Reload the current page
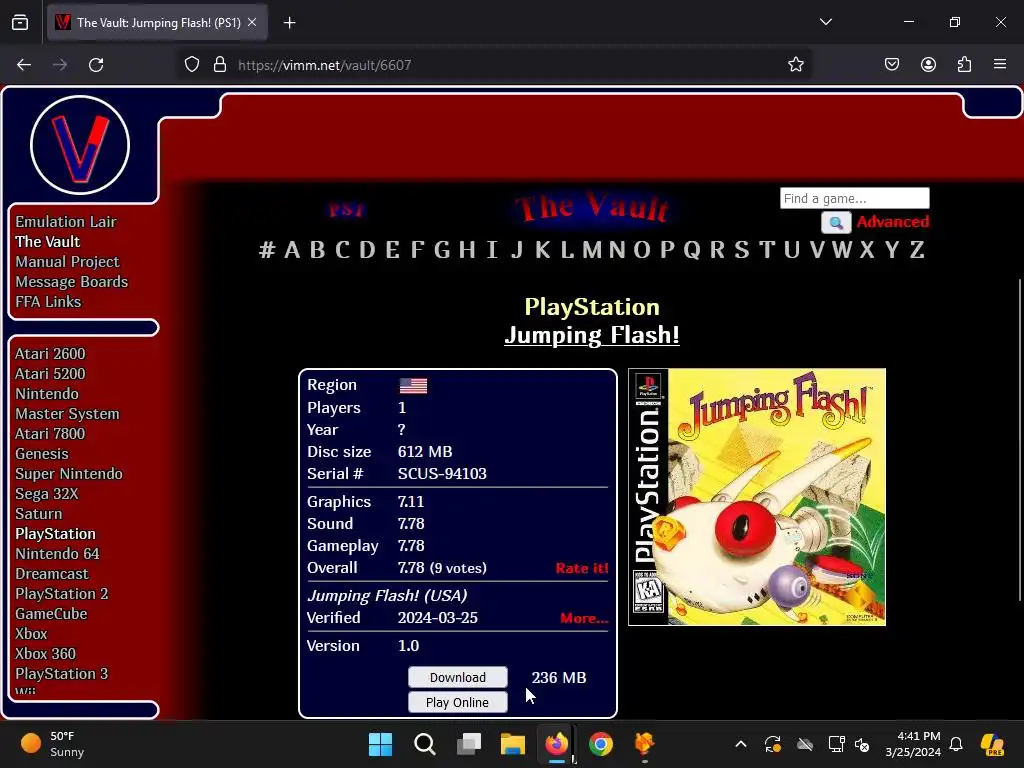1024x768 pixels. click(x=96, y=65)
